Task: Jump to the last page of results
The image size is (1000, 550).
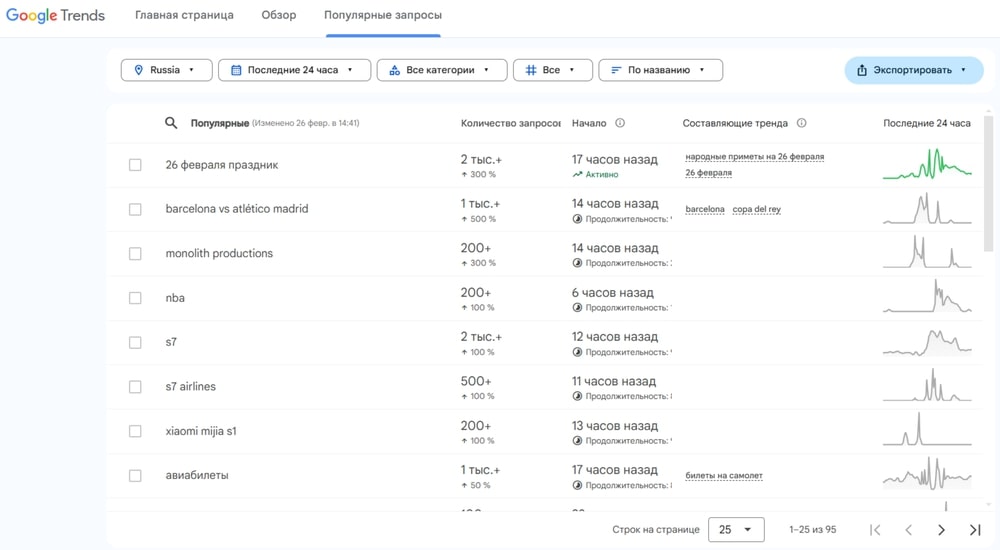Action: 974,530
